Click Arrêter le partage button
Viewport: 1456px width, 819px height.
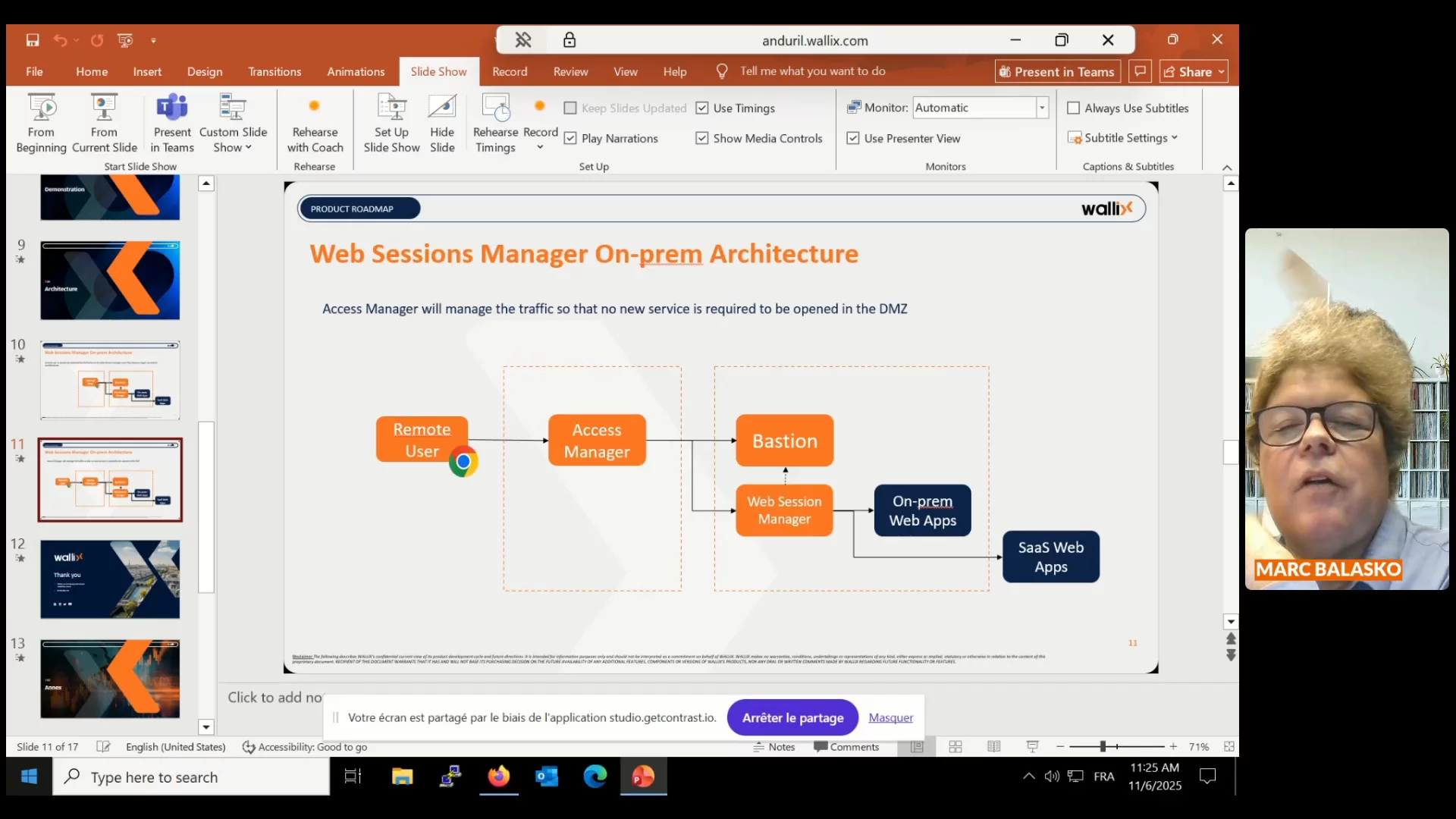(x=792, y=717)
